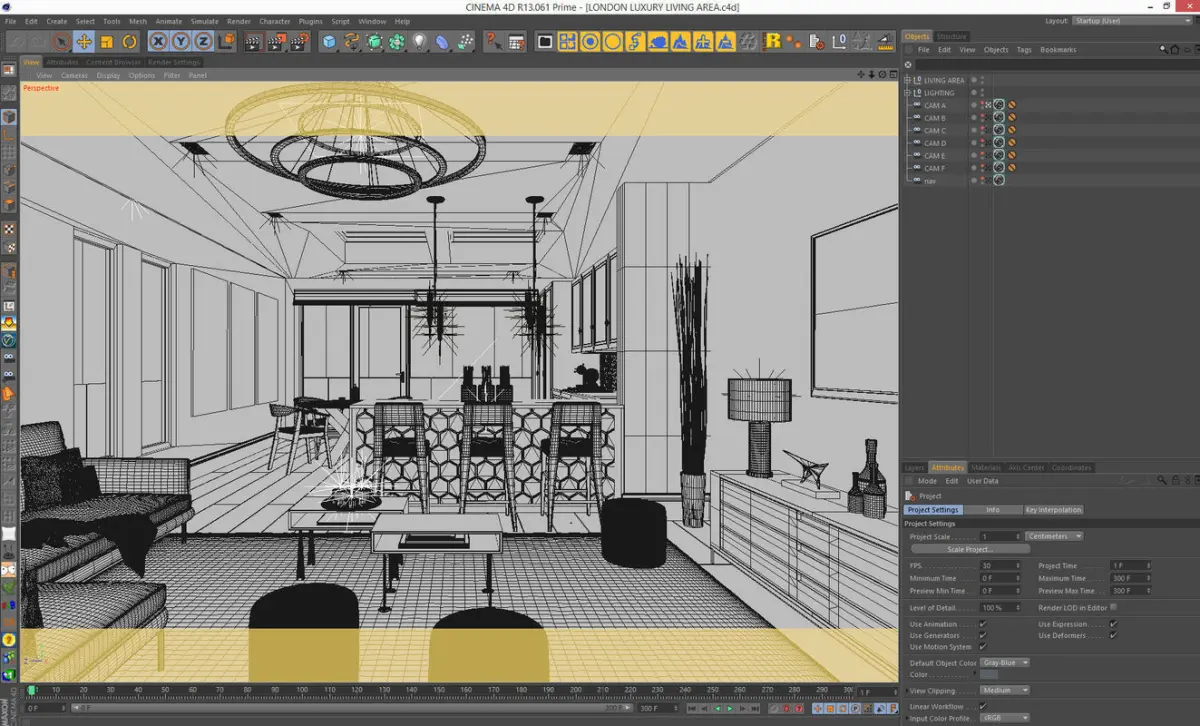
Task: Toggle the Use Expression checkbox
Action: click(1113, 624)
